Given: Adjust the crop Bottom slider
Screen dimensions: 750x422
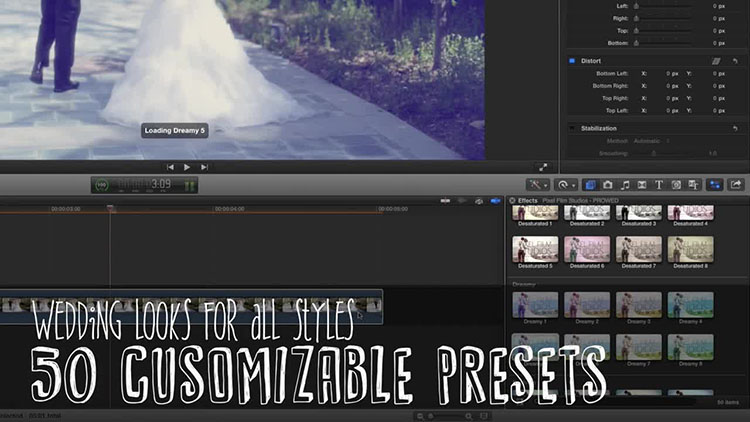Looking at the screenshot, I should [662, 43].
